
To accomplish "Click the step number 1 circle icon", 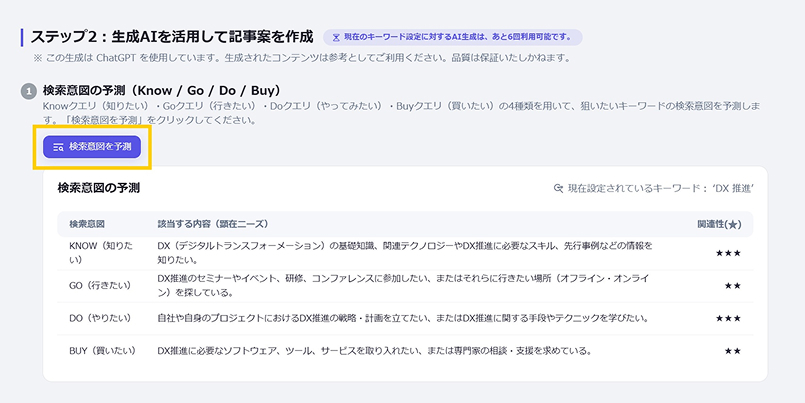I will tap(29, 91).
